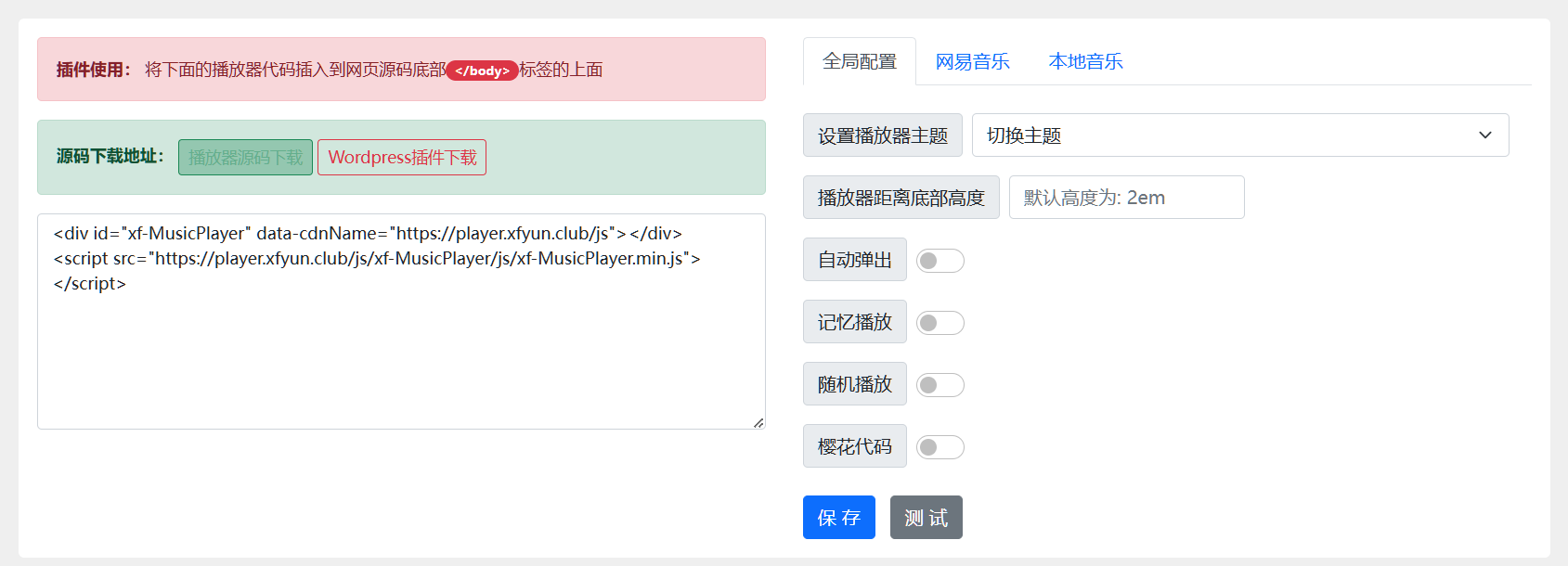Click the 源码下载地址 heading text
Image resolution: width=1568 pixels, height=566 pixels.
(110, 156)
